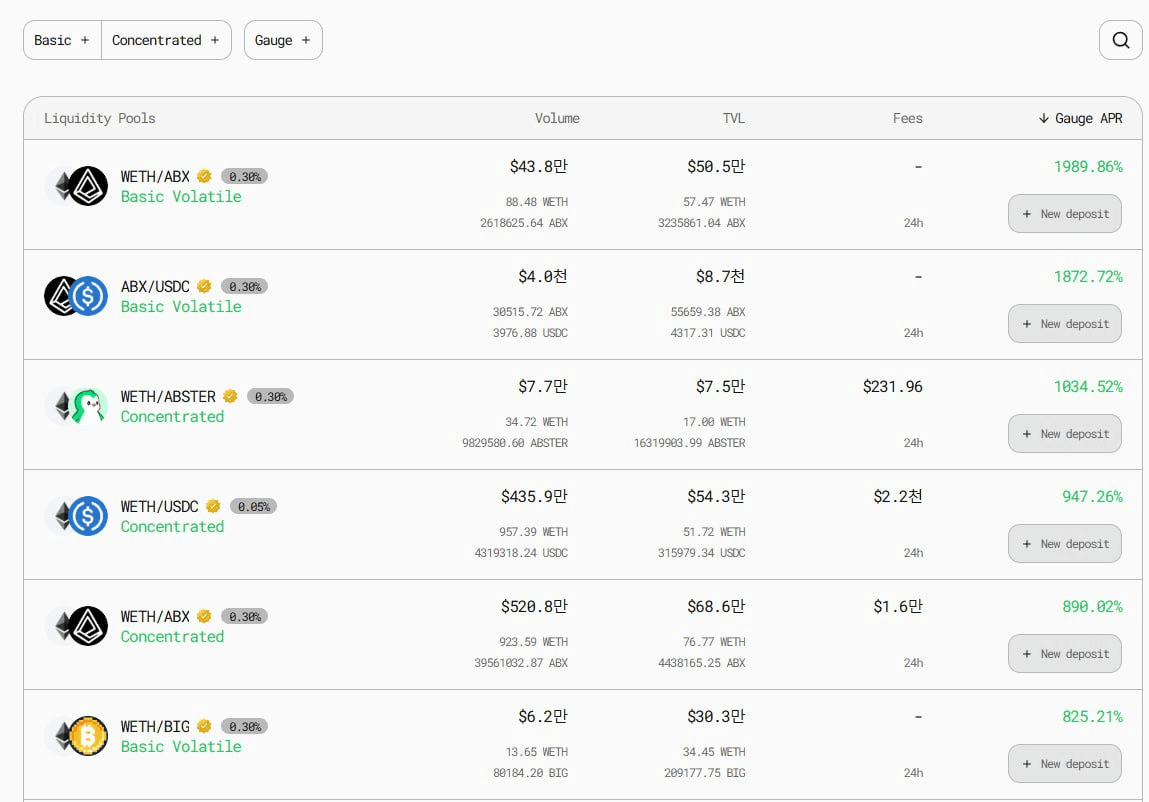1149x802 pixels.
Task: Sort the list by TVL header
Action: pos(733,118)
